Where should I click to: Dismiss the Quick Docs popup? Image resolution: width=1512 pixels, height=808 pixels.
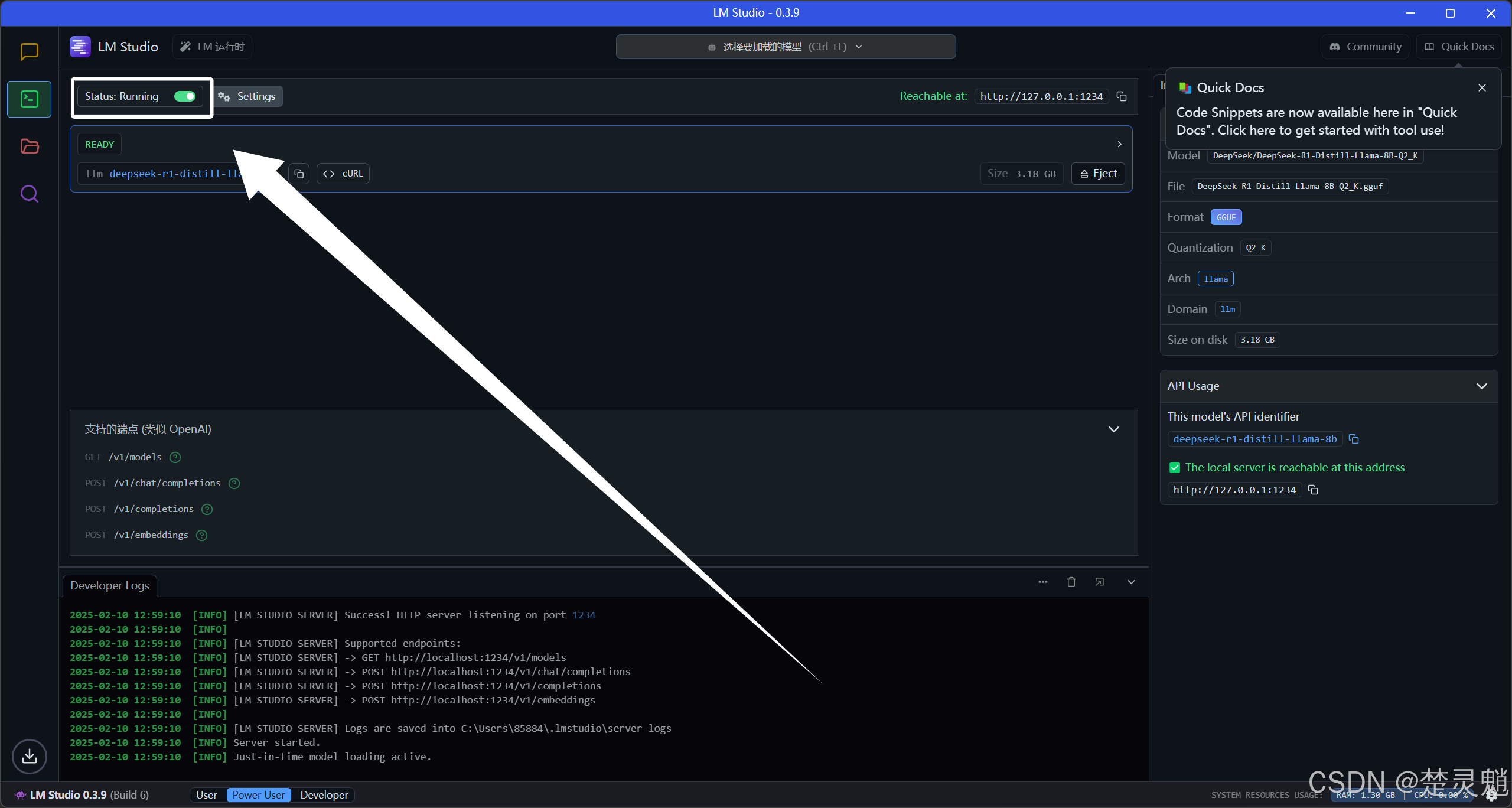click(x=1482, y=88)
